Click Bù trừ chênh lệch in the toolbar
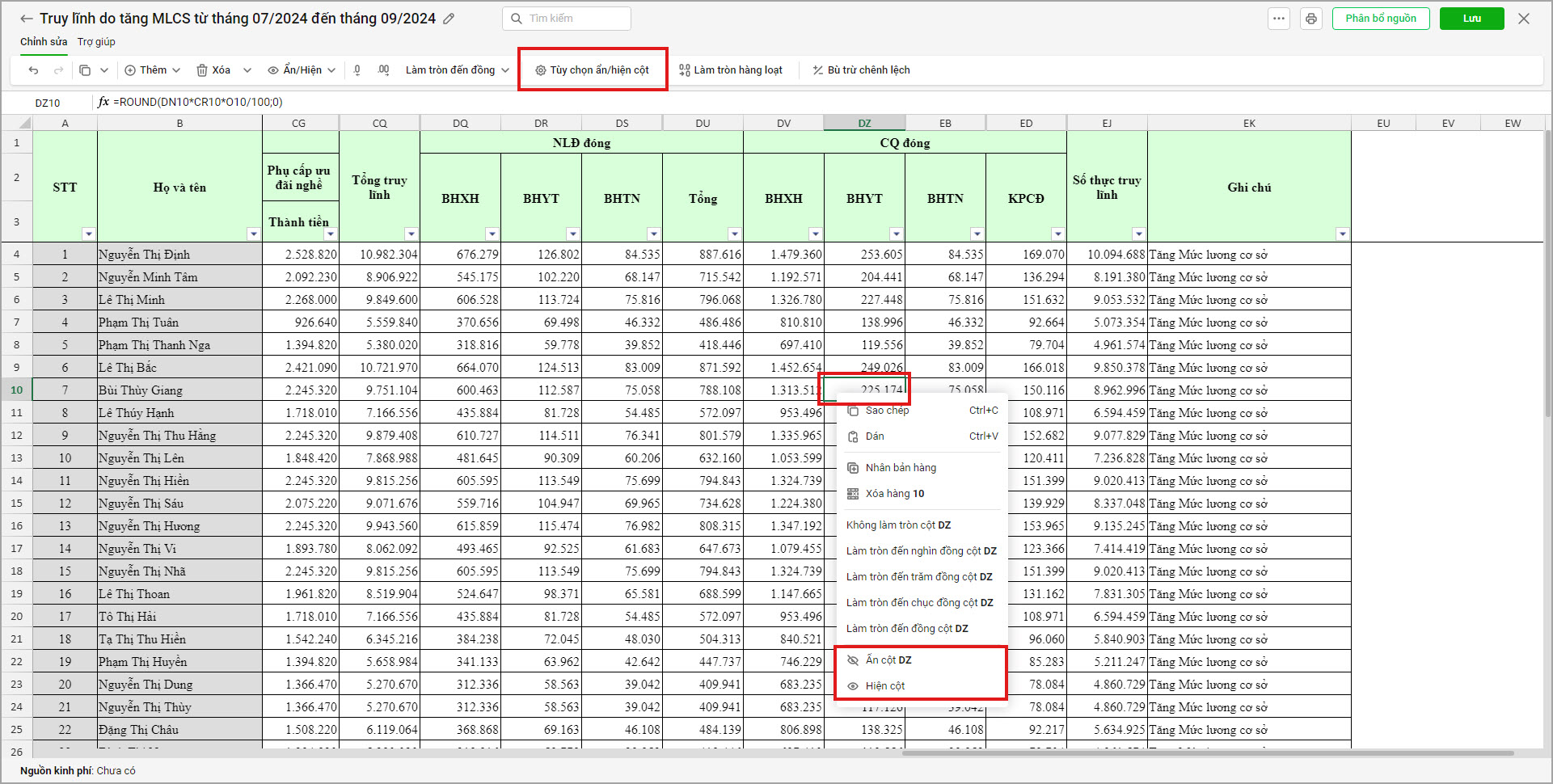 pyautogui.click(x=862, y=70)
